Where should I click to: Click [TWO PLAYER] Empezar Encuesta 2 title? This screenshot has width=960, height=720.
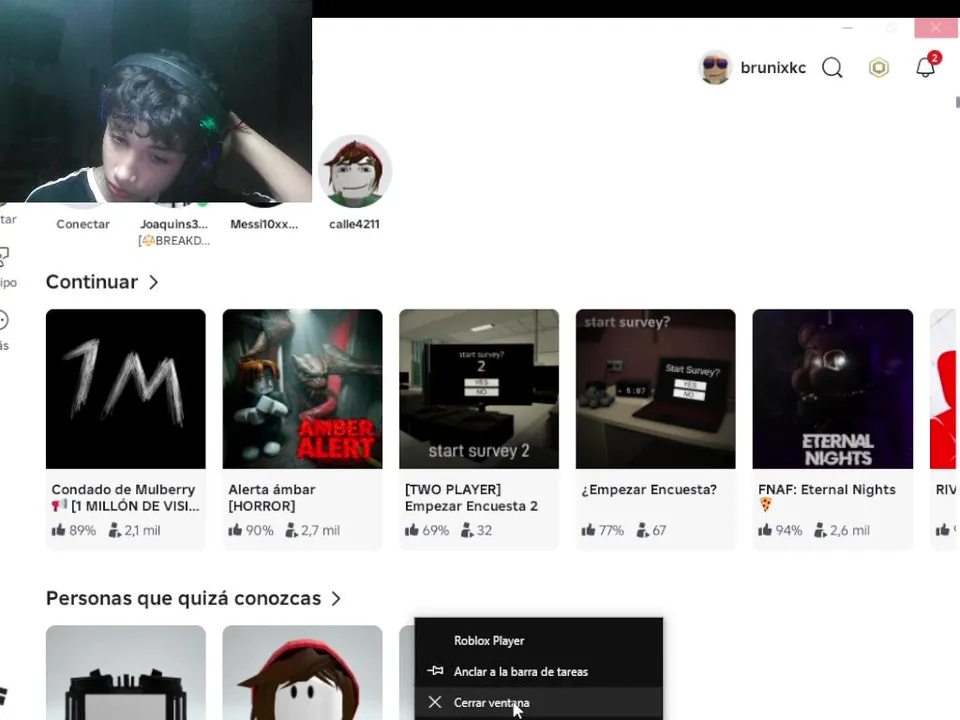click(x=471, y=498)
